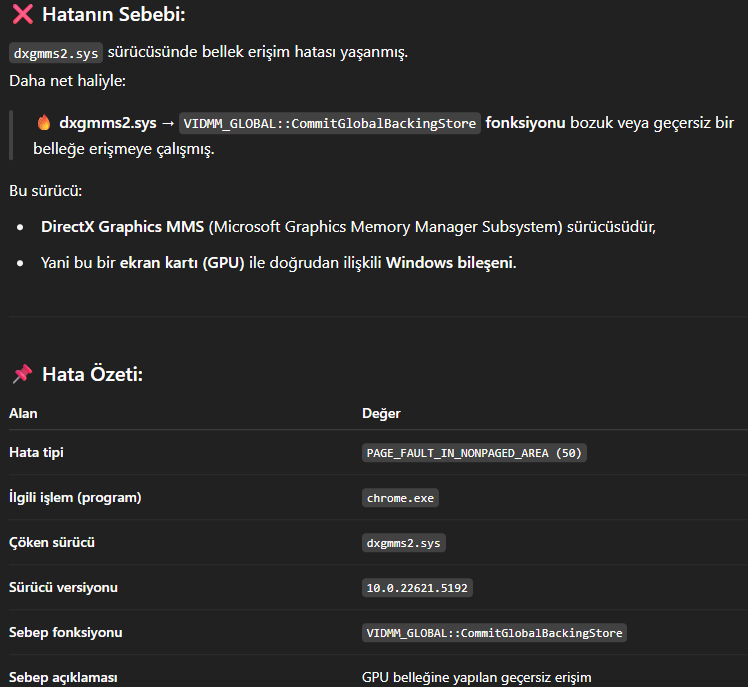Click the Değer column header
Image resolution: width=748 pixels, height=687 pixels.
point(381,413)
